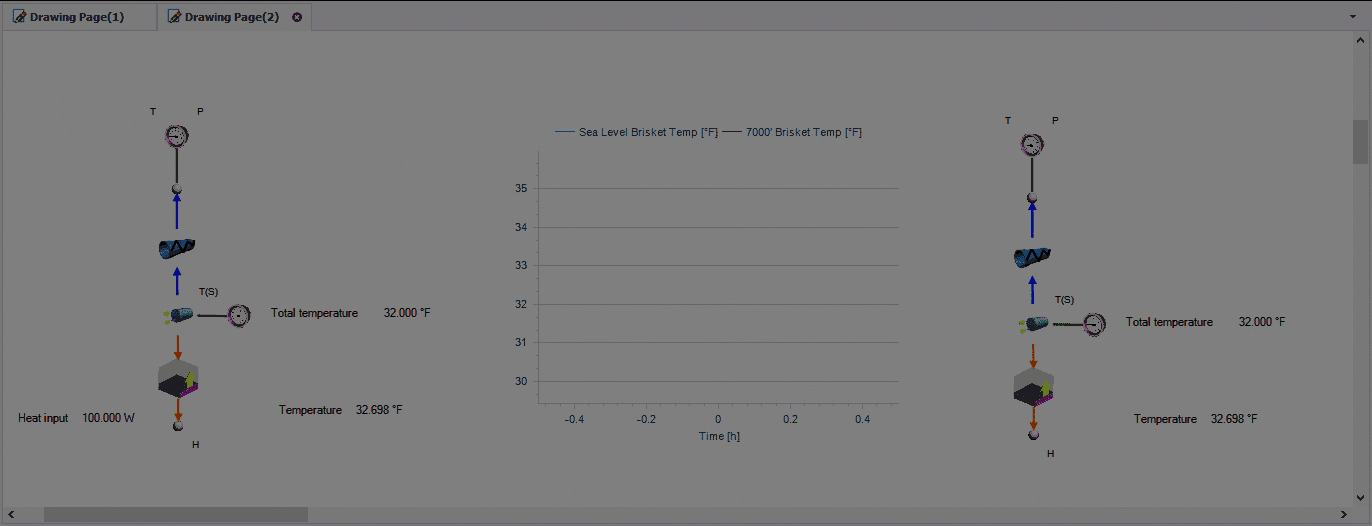1372x526 pixels.
Task: Select blue arrow below left pipe component
Action: (177, 280)
